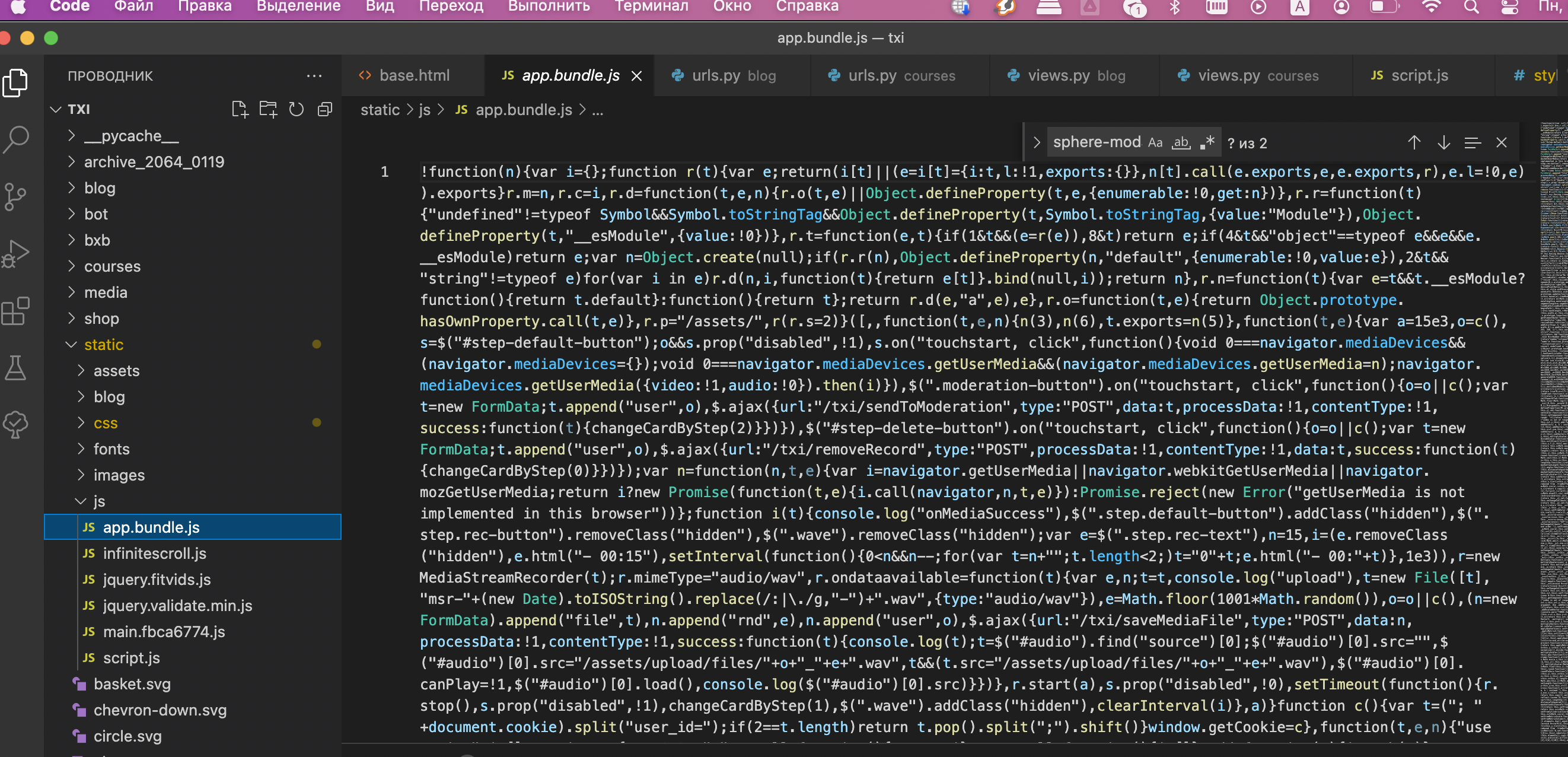
Task: Collapse the static folder
Action: (103, 345)
